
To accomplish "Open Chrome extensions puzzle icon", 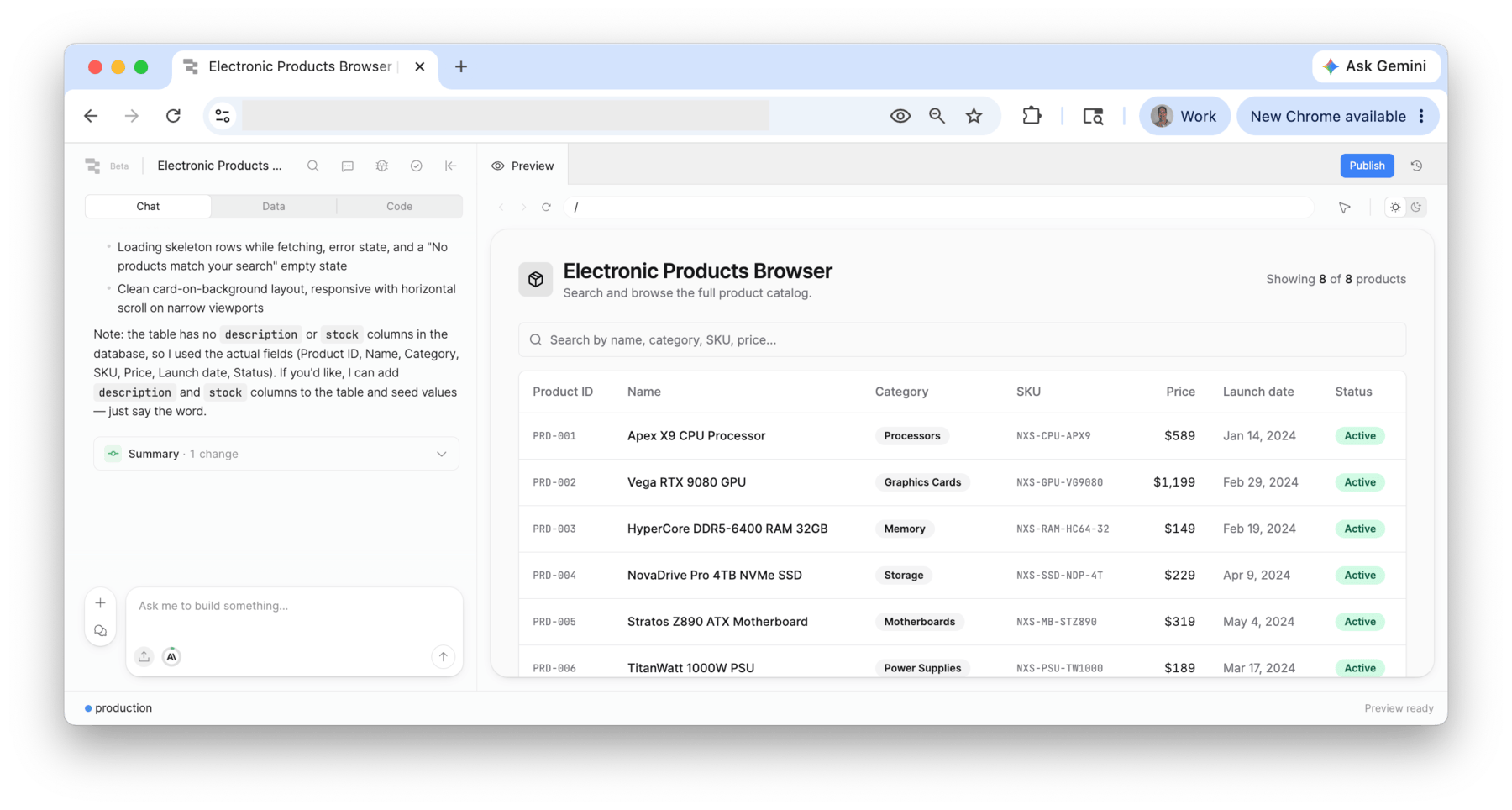I will pos(1032,116).
